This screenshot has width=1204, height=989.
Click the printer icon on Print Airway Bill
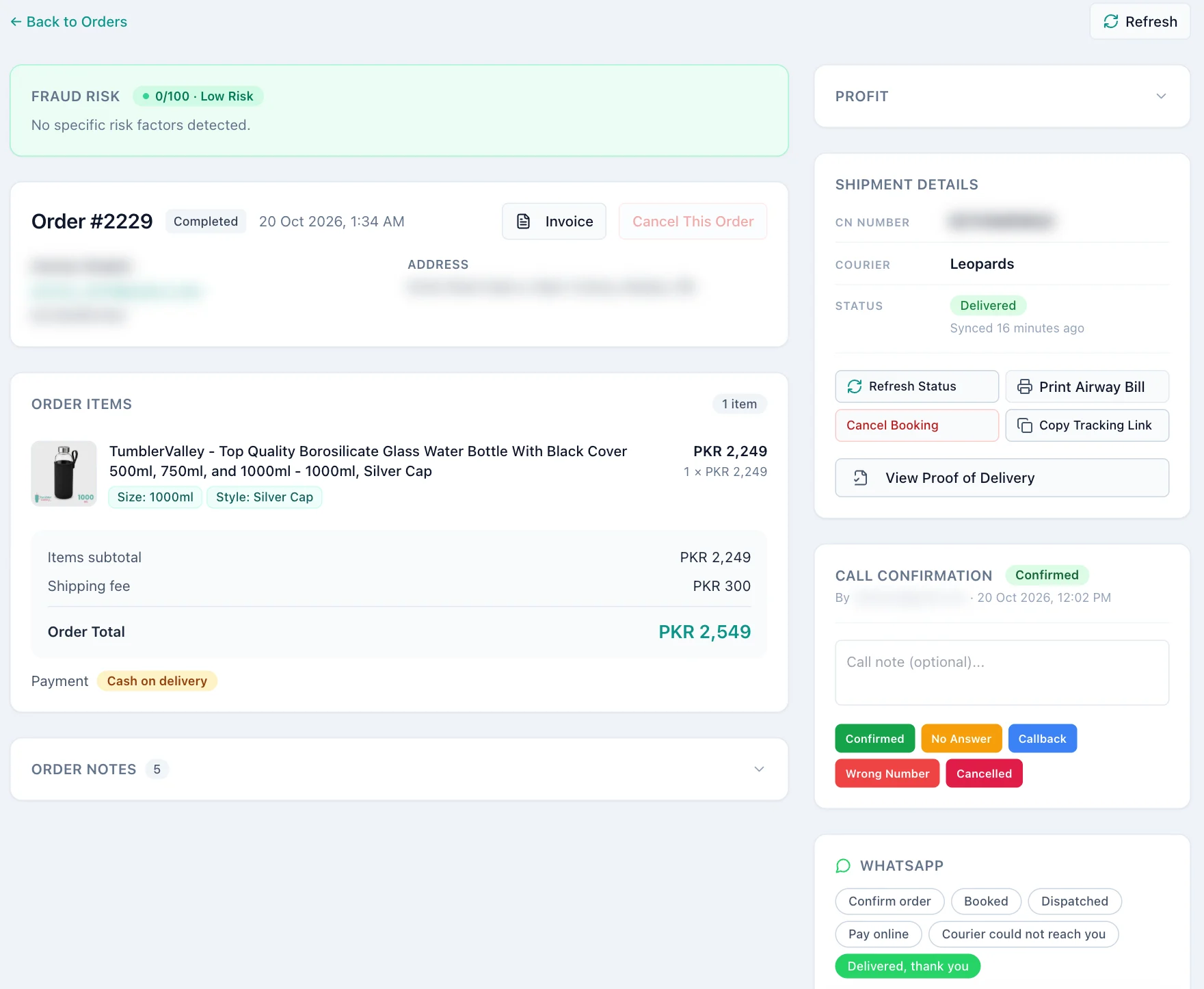click(x=1025, y=386)
